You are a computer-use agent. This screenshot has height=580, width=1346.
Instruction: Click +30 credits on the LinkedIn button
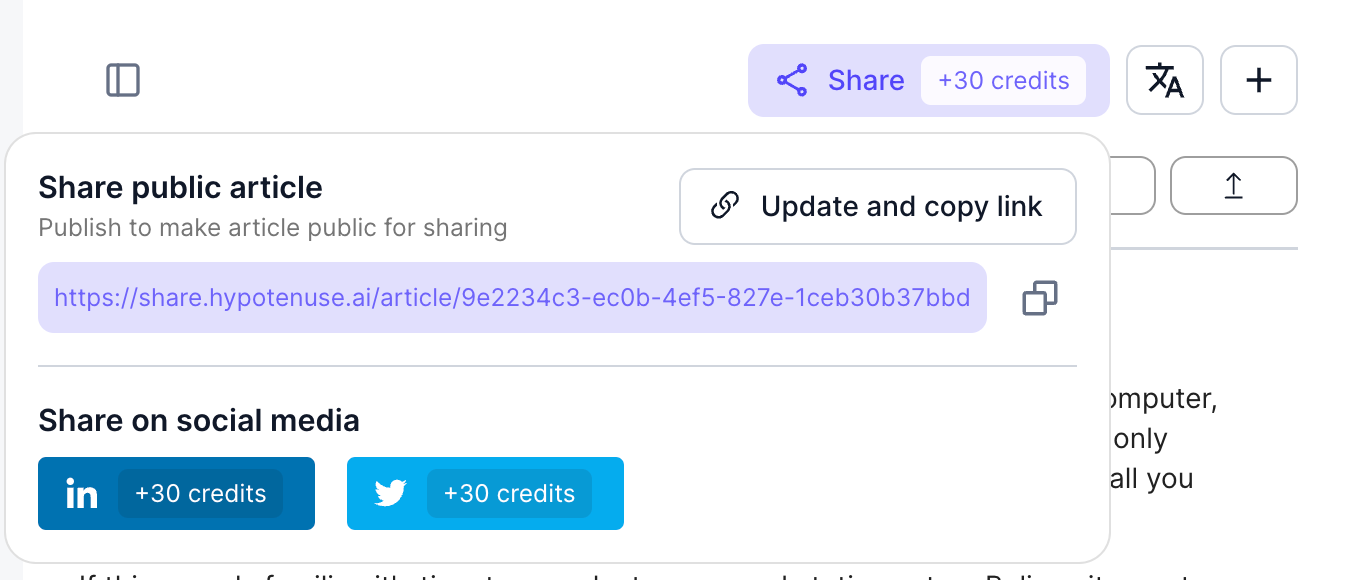[x=201, y=493]
